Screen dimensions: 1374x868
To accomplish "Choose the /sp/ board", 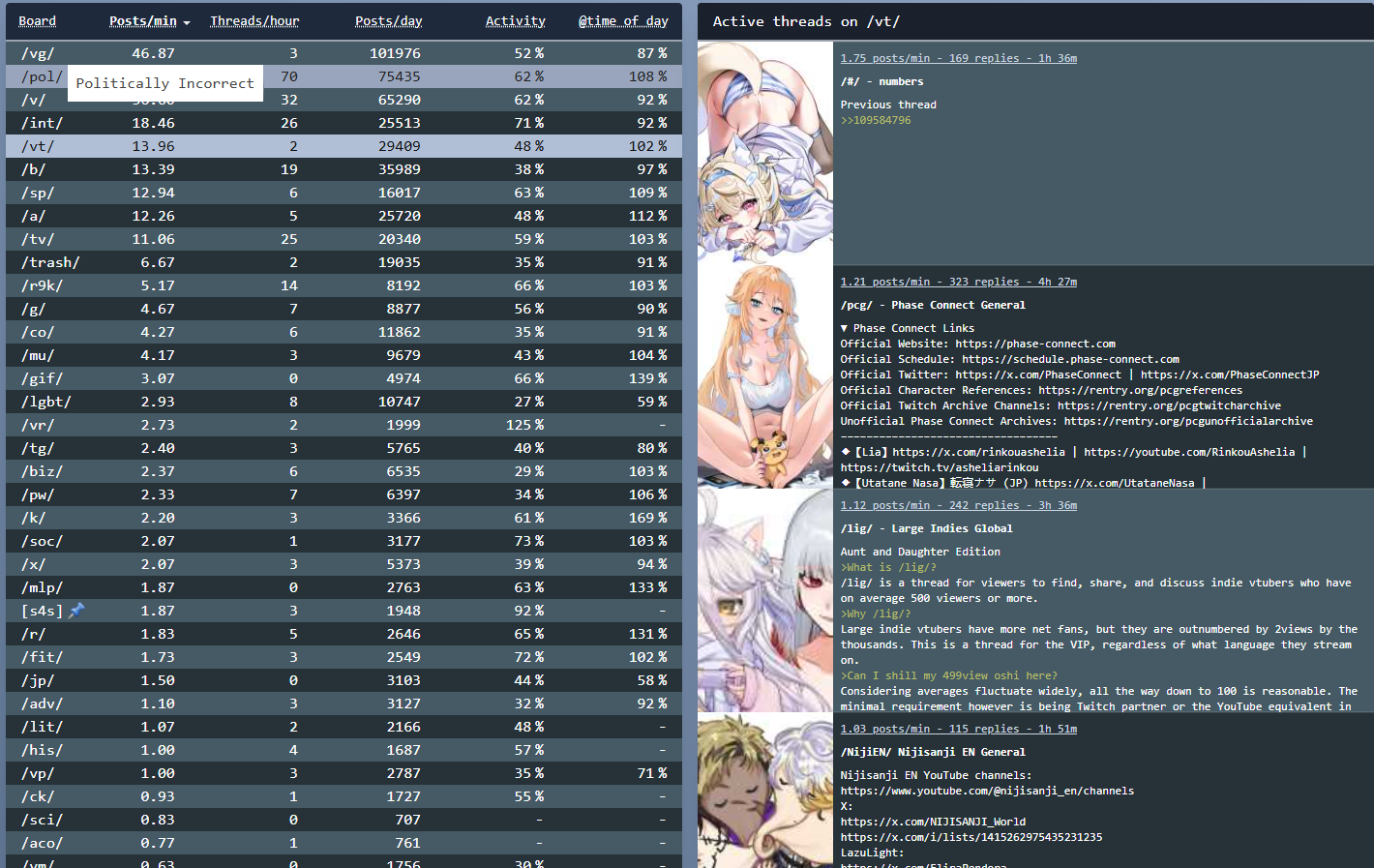I will (343, 193).
